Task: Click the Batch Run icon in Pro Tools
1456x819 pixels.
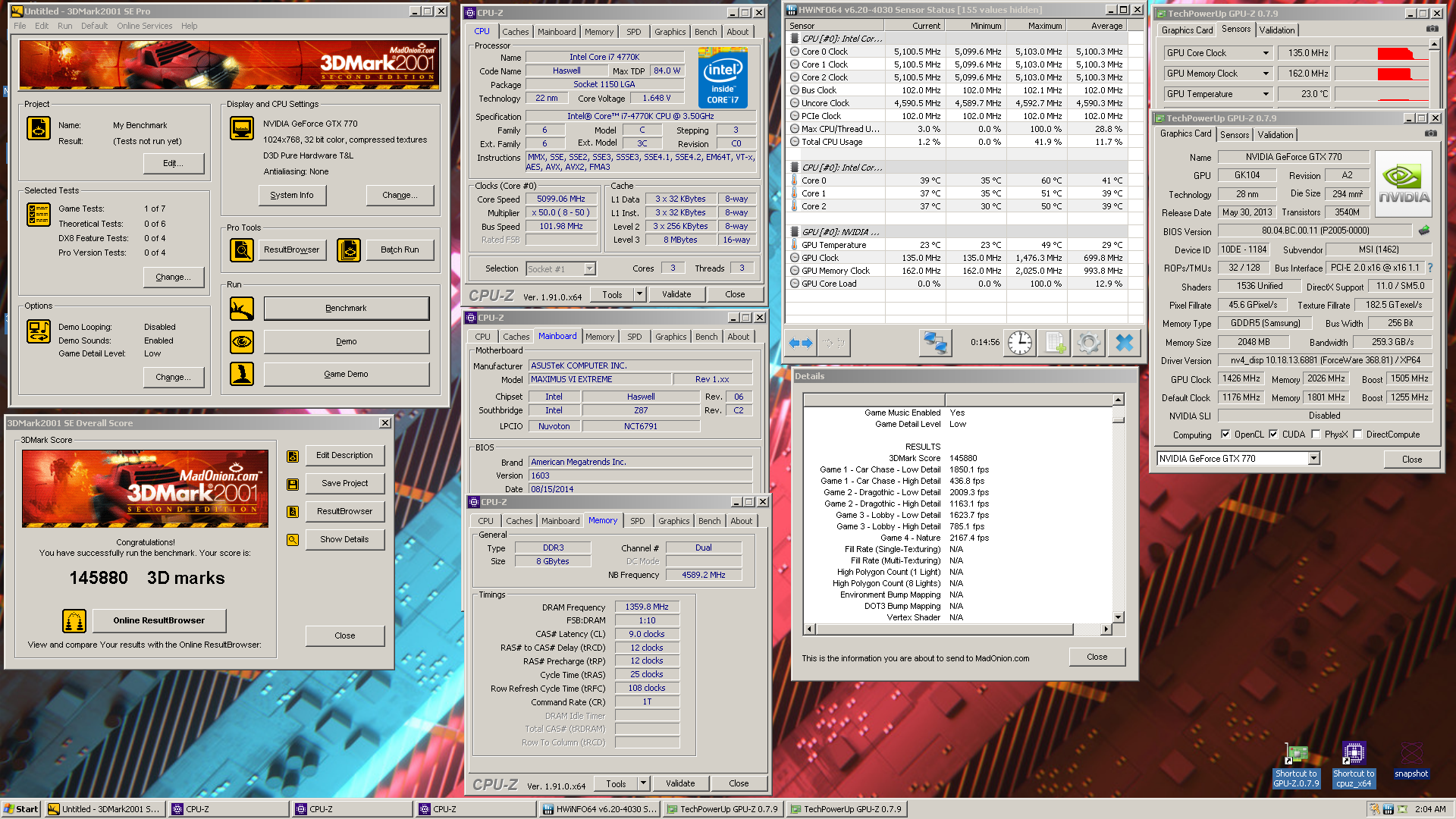Action: tap(349, 249)
